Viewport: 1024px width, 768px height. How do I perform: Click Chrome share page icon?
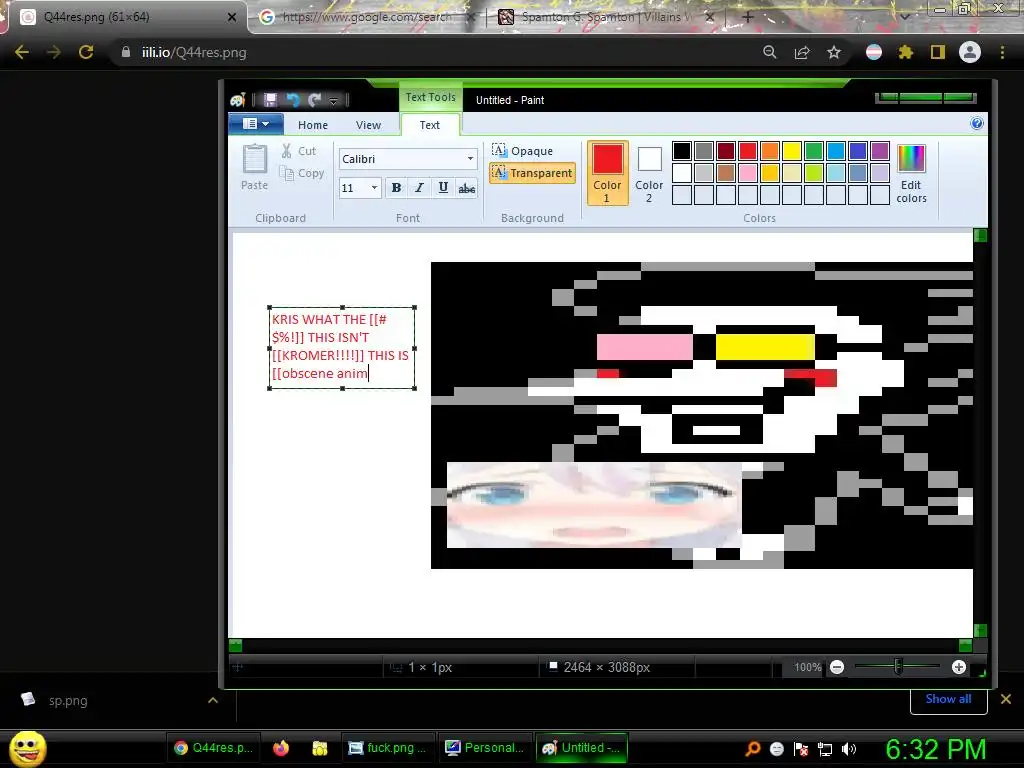(x=802, y=52)
